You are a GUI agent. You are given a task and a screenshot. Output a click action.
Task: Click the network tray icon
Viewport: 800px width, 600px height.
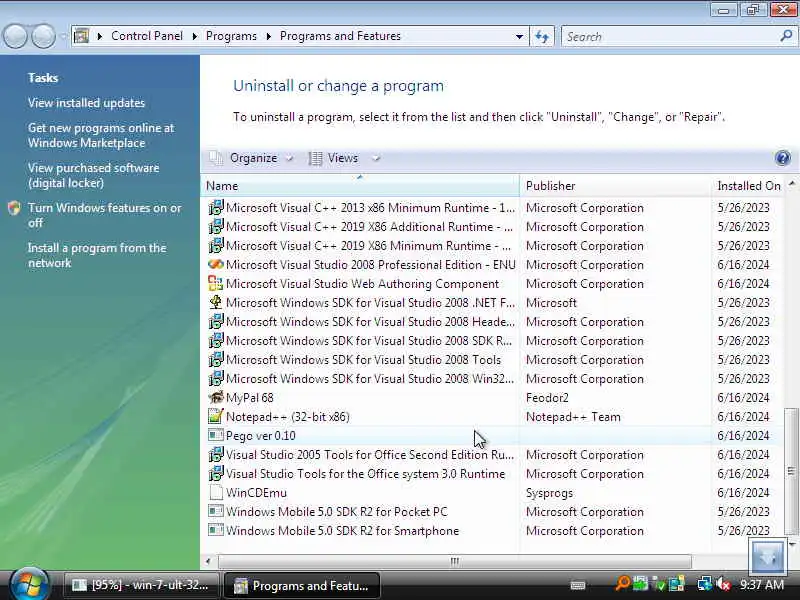(x=704, y=584)
